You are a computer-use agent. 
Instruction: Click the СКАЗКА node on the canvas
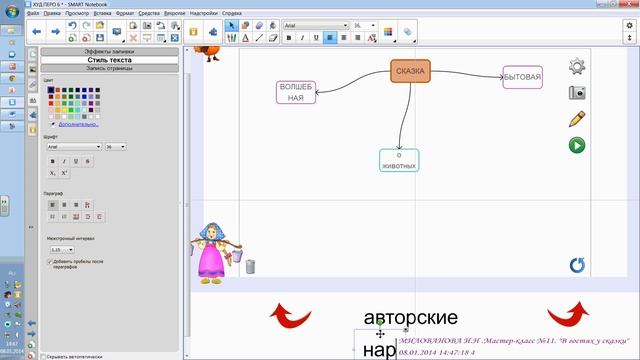[x=410, y=71]
